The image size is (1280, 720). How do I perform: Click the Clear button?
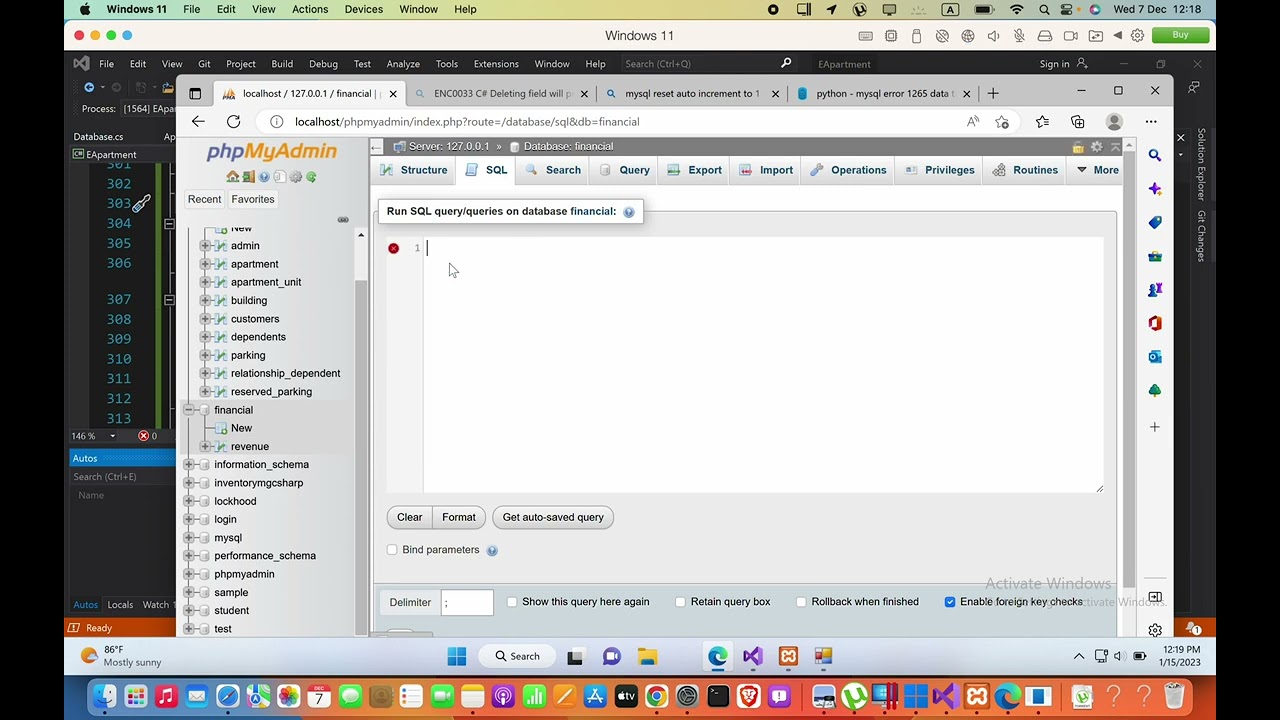pyautogui.click(x=409, y=517)
